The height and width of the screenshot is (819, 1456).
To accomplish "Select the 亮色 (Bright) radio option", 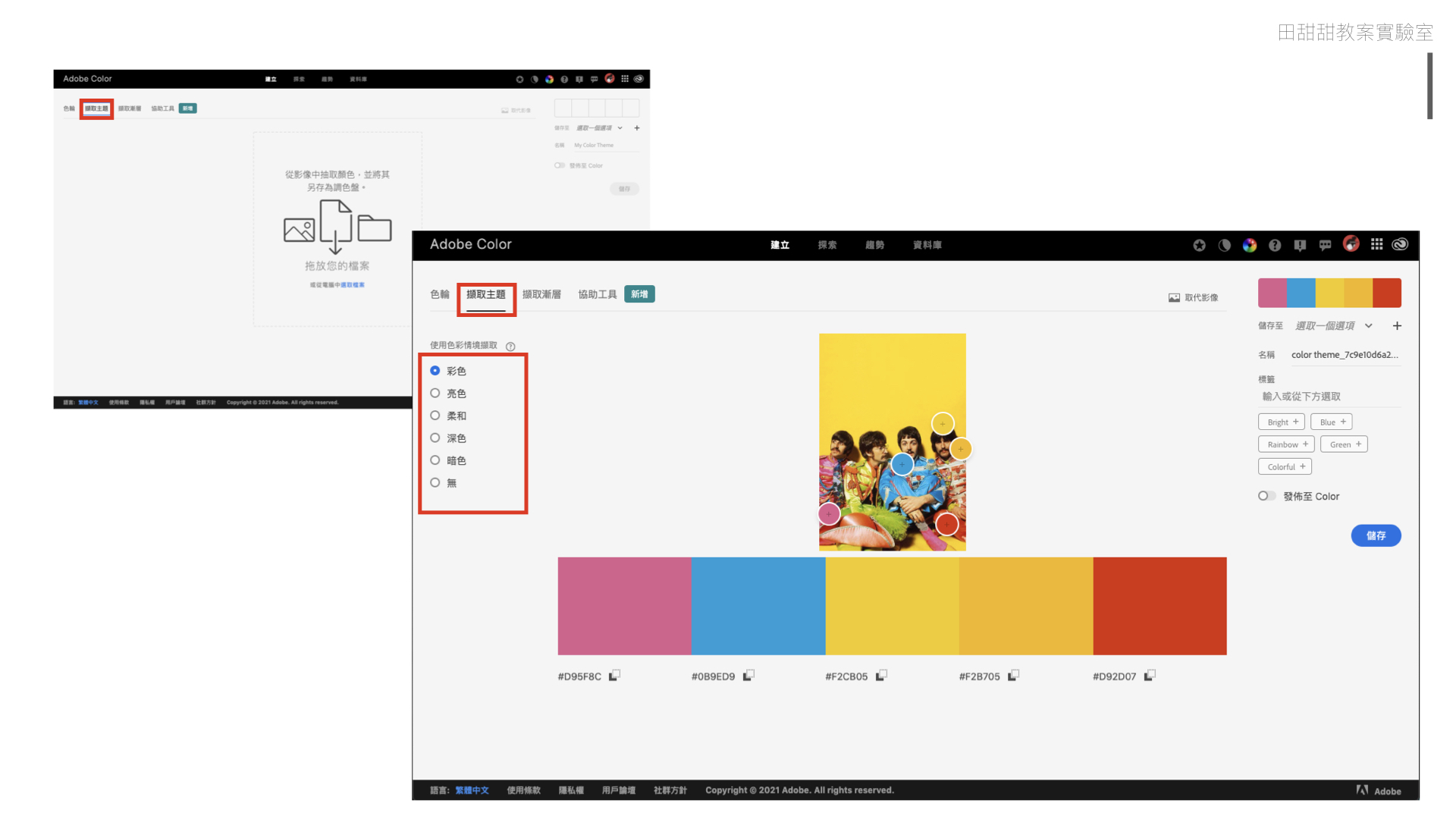I will point(435,393).
